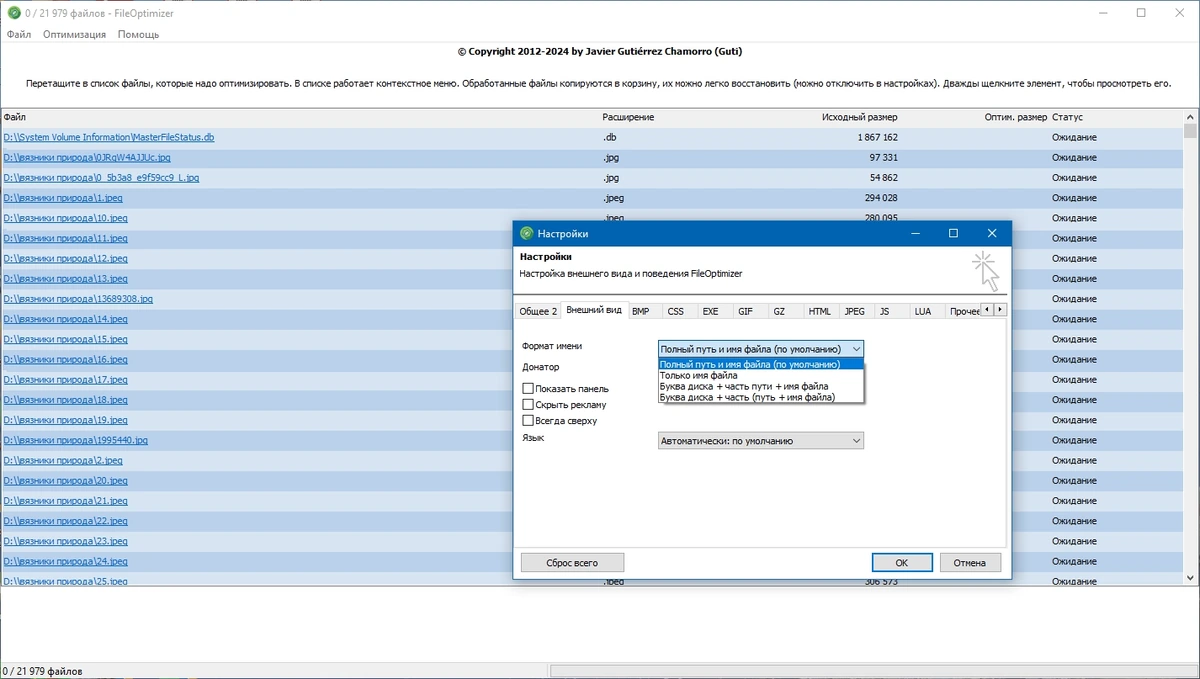Click the 0JRqW4AJJUc.jpg file link

click(87, 157)
